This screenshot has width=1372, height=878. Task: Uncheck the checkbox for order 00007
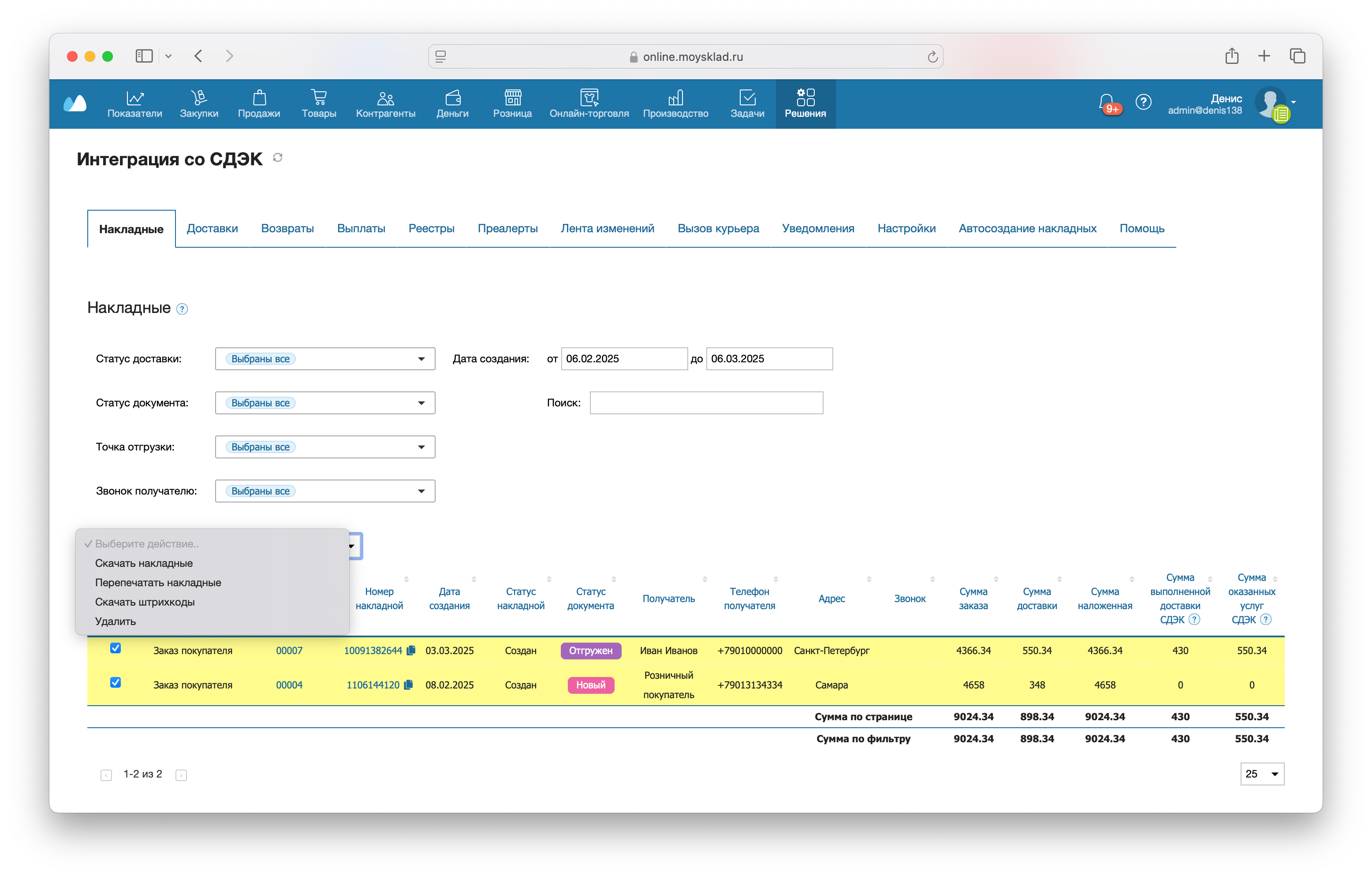[x=115, y=648]
